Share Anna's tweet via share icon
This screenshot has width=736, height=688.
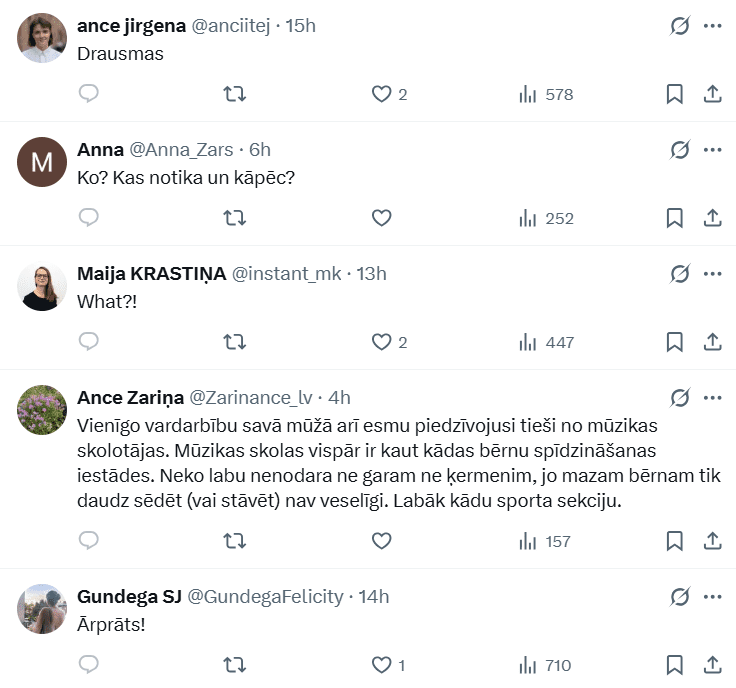[x=713, y=218]
